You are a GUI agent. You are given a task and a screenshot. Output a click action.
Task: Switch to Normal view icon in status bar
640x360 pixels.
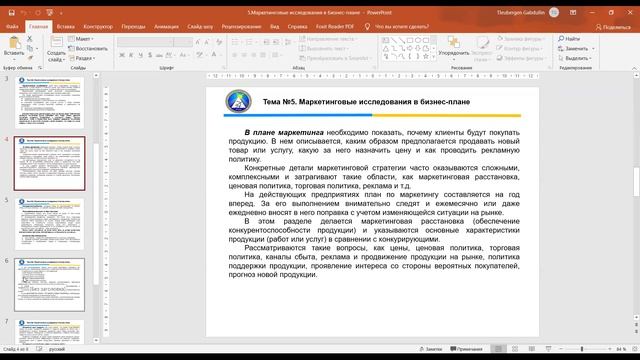click(498, 349)
